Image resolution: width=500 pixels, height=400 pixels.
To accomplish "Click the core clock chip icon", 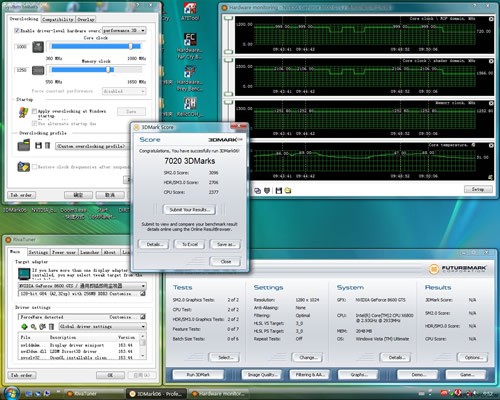I will click(x=38, y=47).
